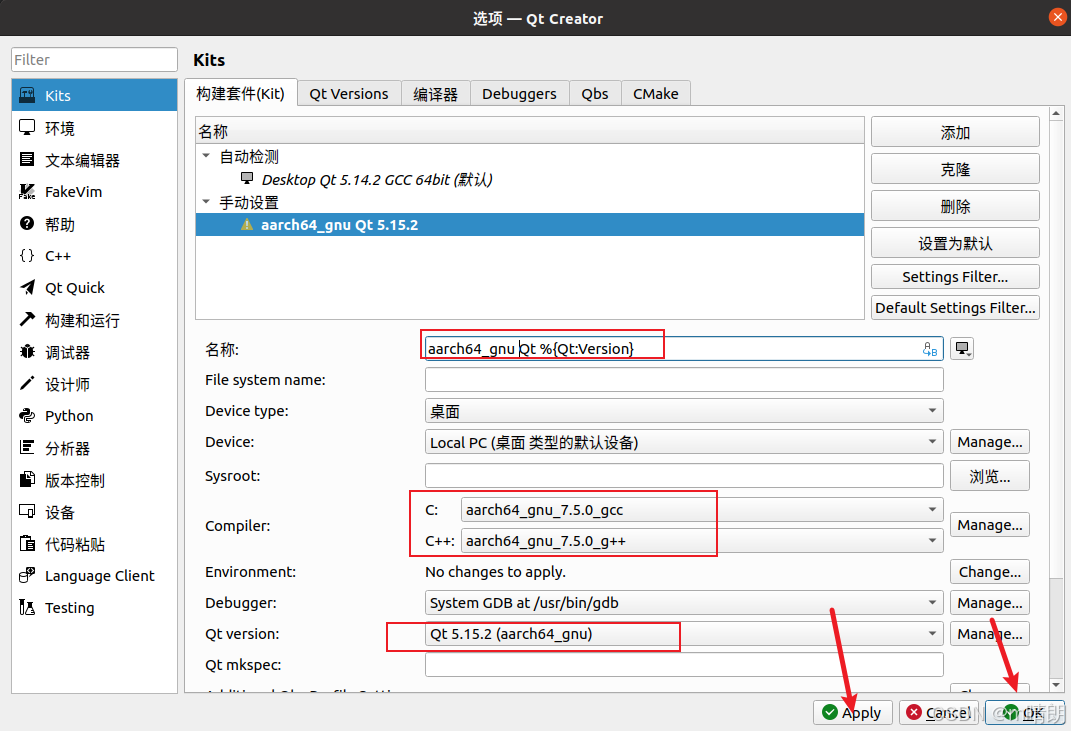Open the Language Client settings category
Viewport: 1071px width, 731px height.
(x=94, y=576)
